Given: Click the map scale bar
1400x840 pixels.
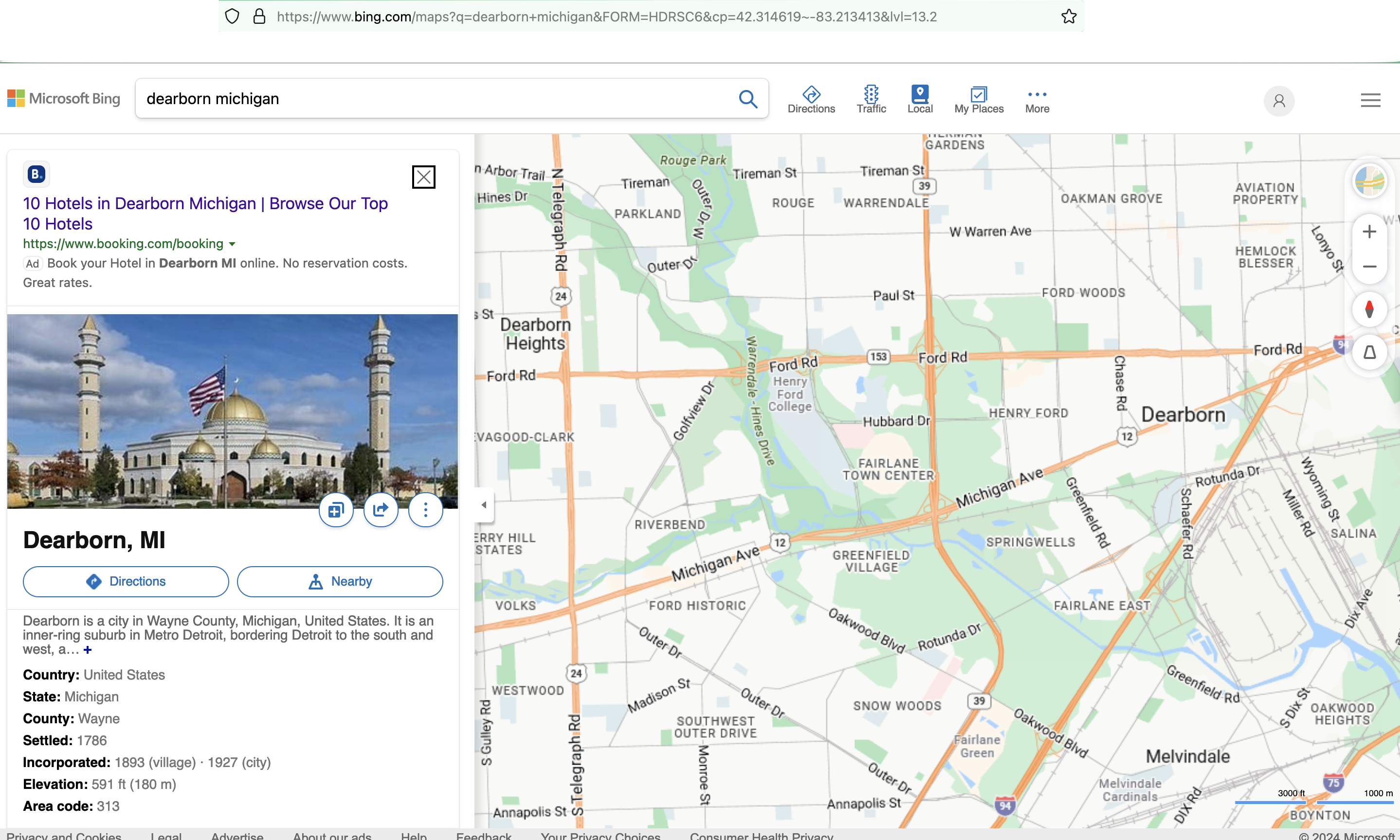Looking at the screenshot, I should pyautogui.click(x=1313, y=798).
